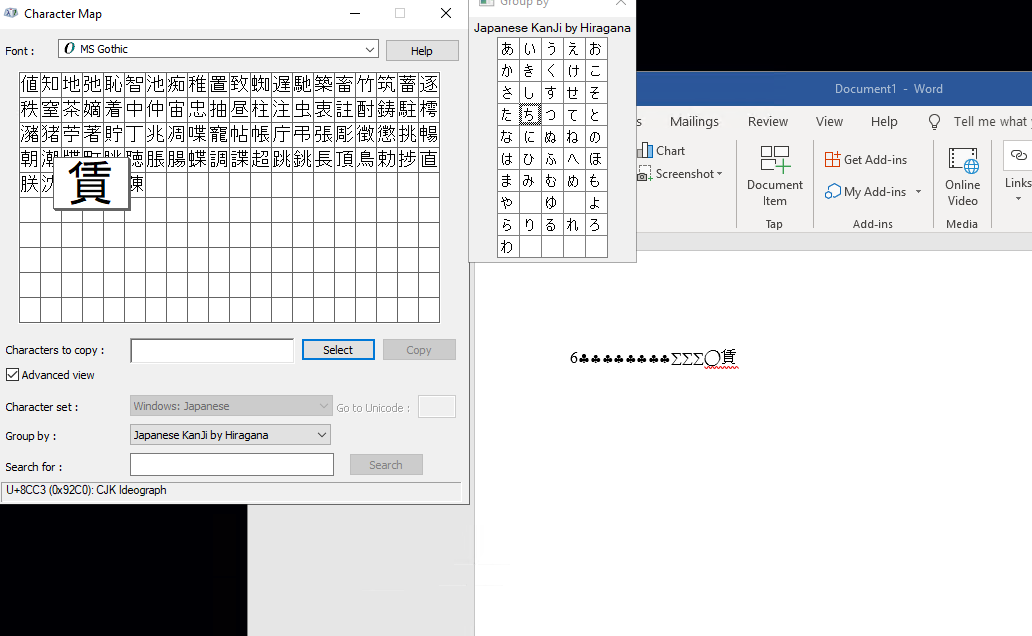
Task: Open the Font dropdown showing MS Gothic
Action: tap(219, 49)
